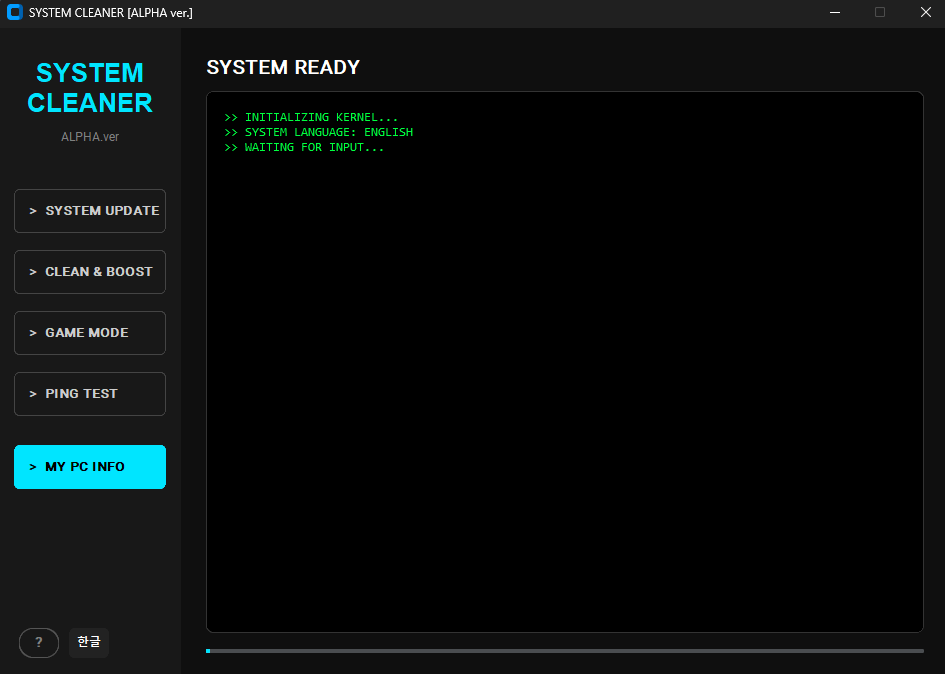This screenshot has height=674, width=945.
Task: Click the scrollbar thumb at the far left
Action: (208, 651)
